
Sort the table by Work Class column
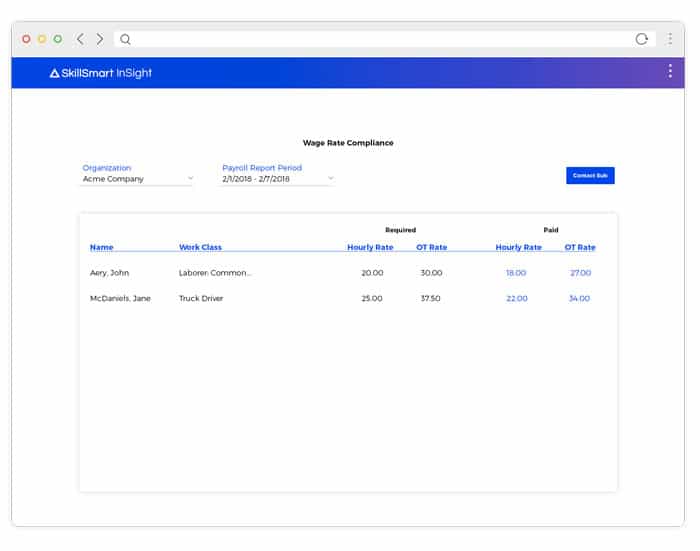click(x=200, y=247)
